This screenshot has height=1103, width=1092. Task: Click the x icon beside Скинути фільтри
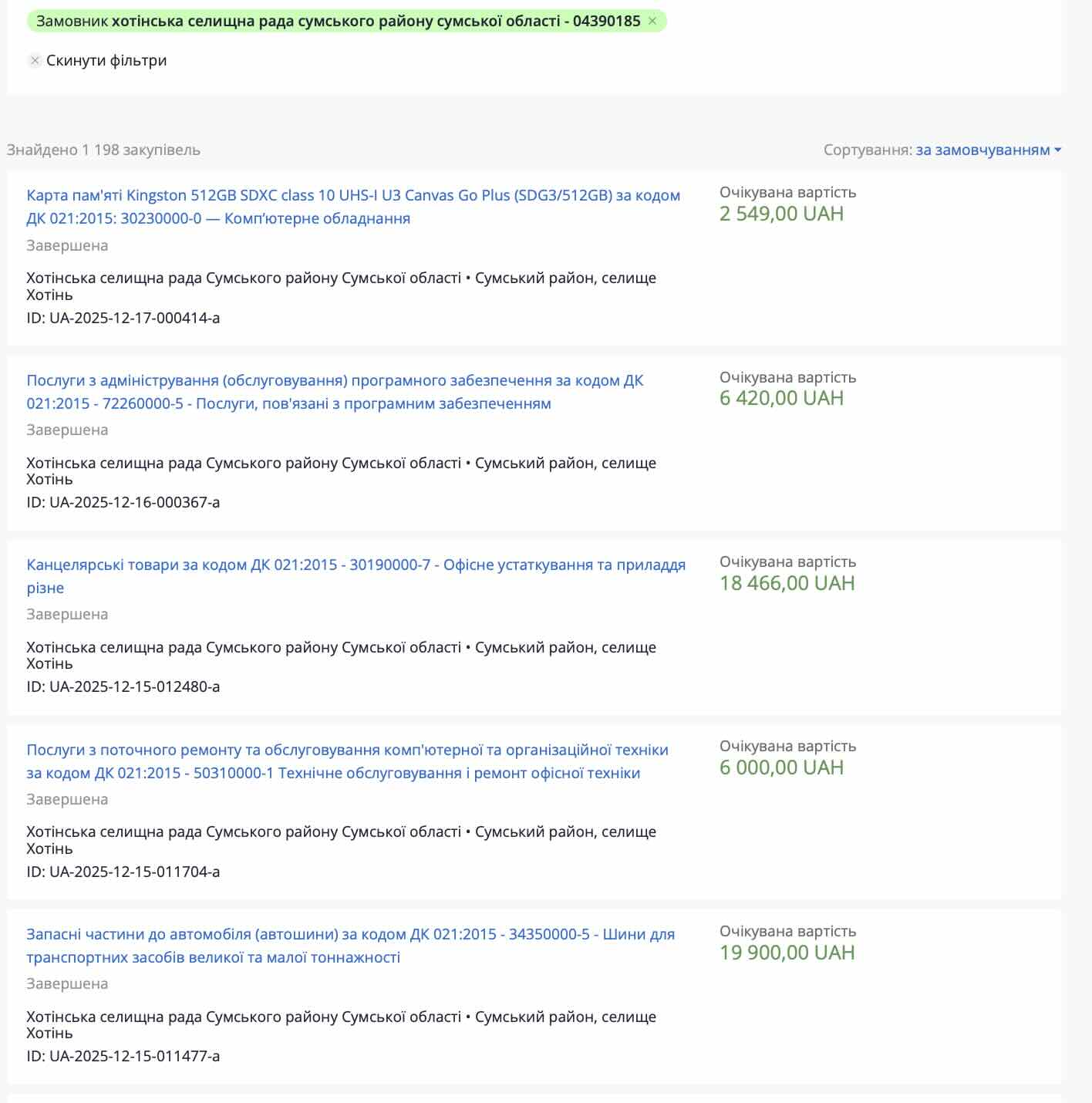pyautogui.click(x=35, y=60)
